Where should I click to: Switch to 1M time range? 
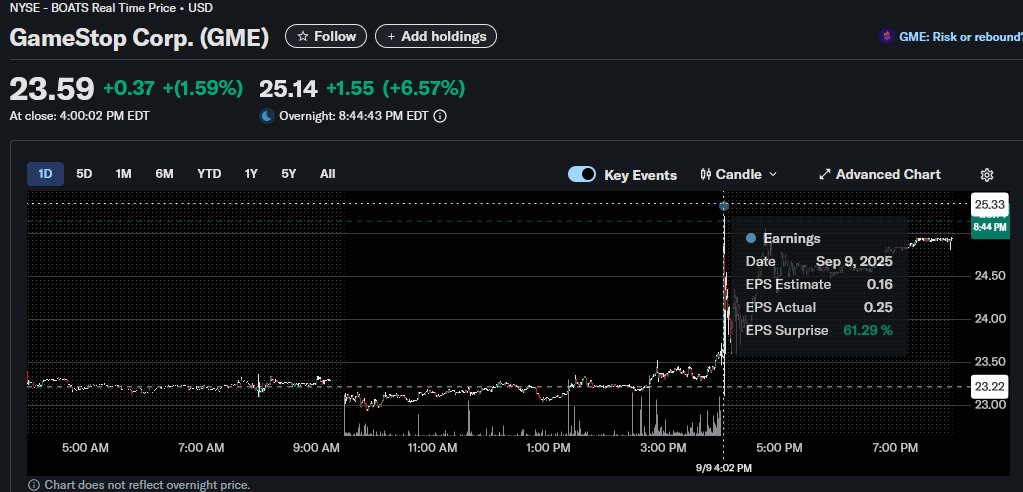pyautogui.click(x=123, y=174)
